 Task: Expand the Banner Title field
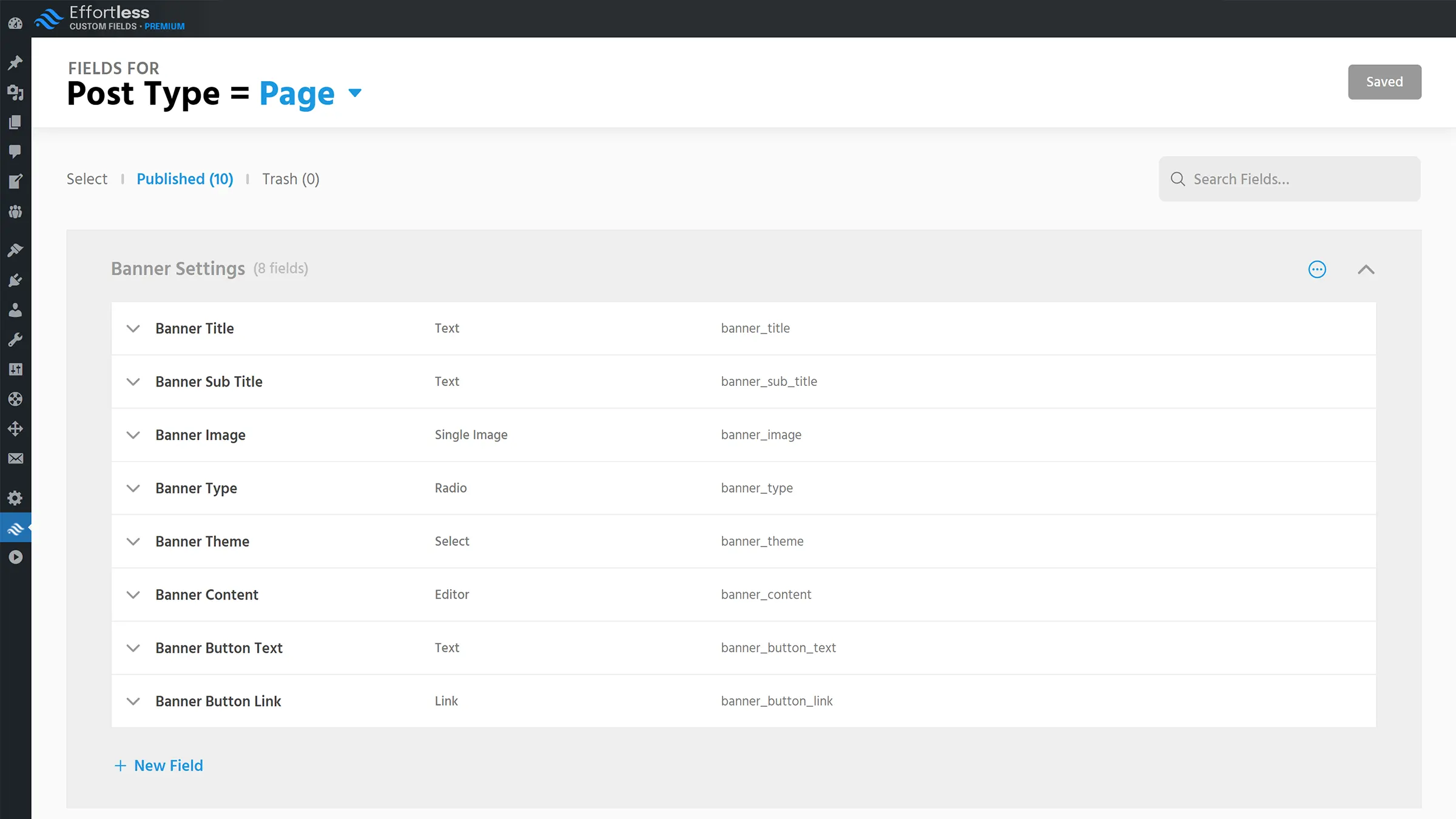(x=133, y=329)
